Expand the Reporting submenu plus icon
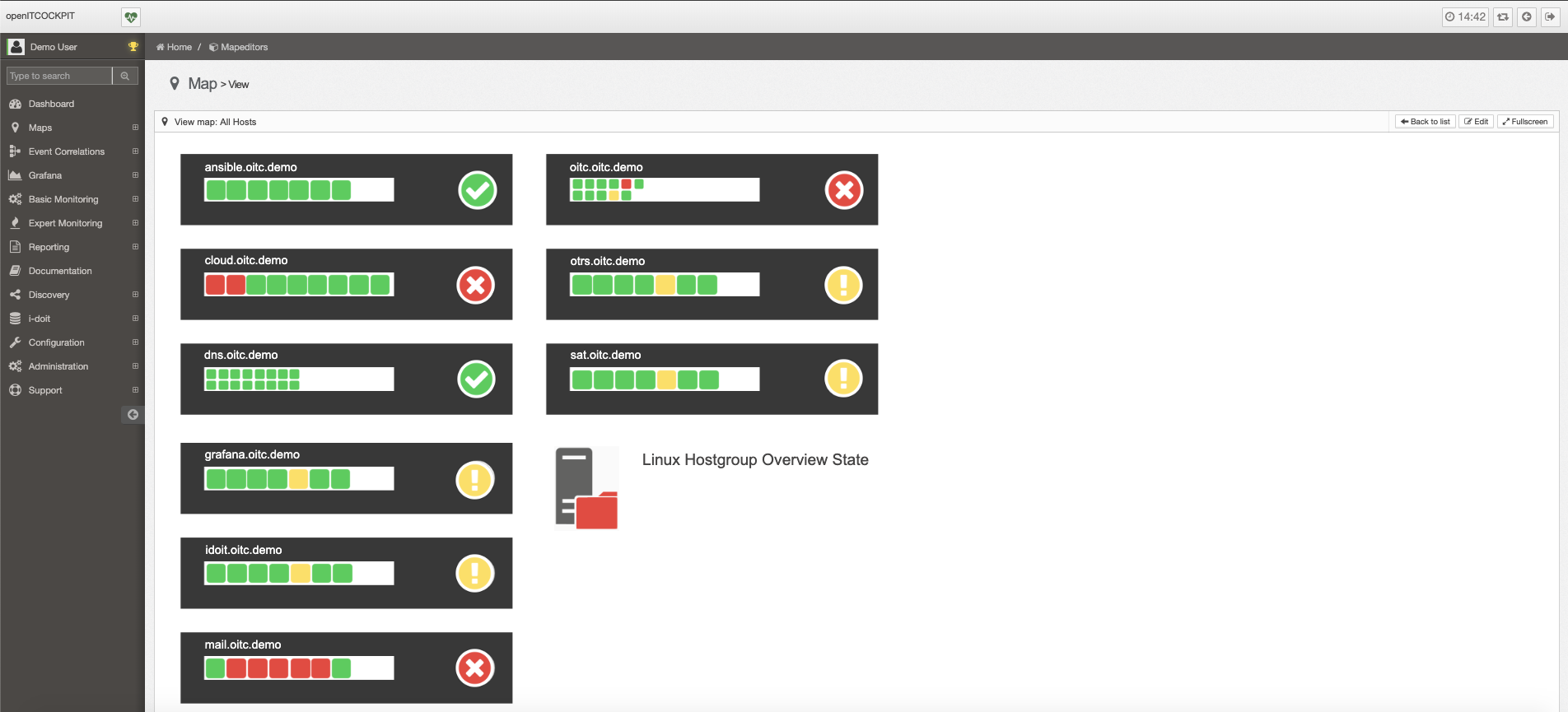 [135, 247]
